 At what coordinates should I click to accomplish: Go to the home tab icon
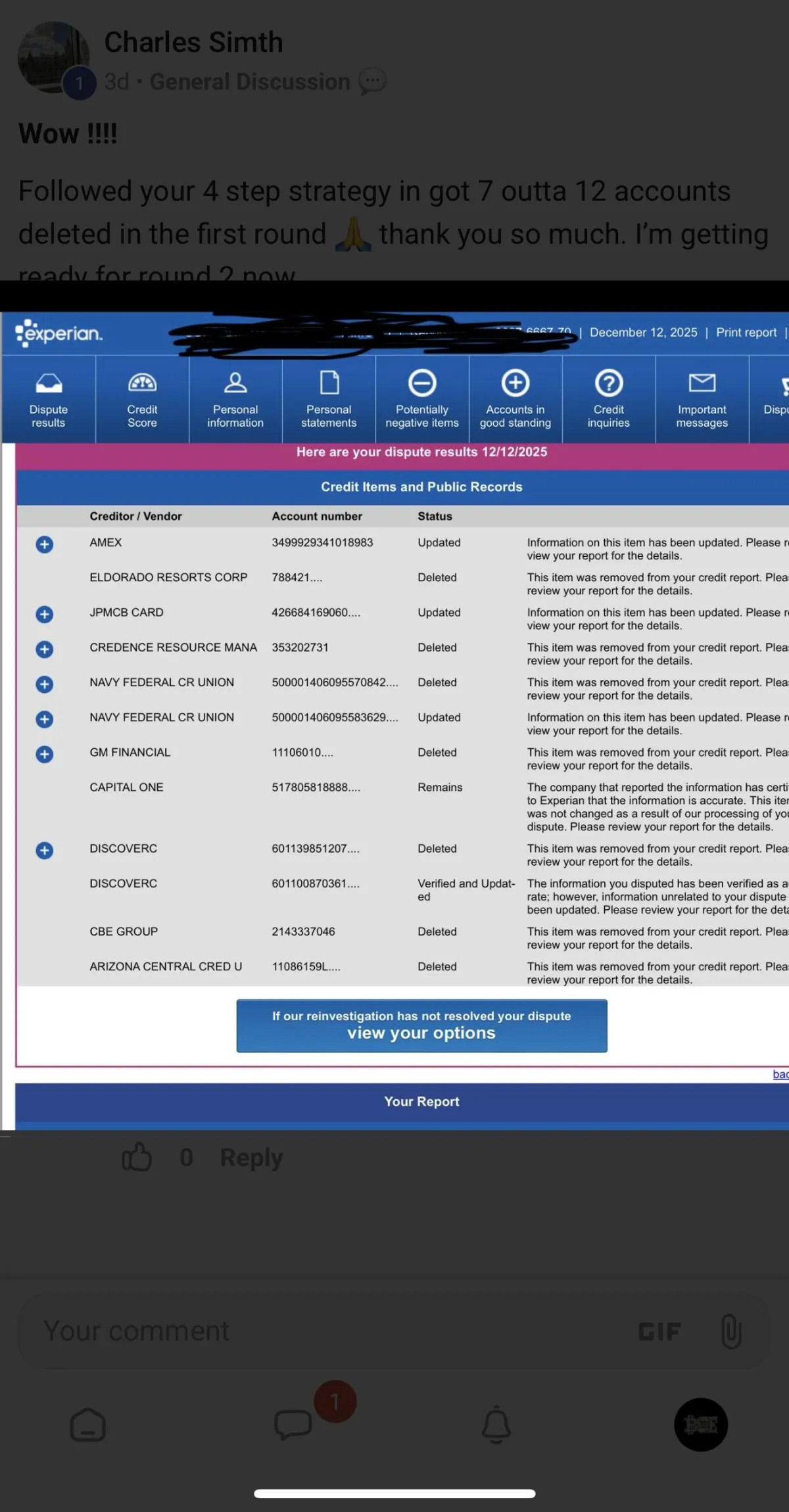pyautogui.click(x=87, y=1425)
